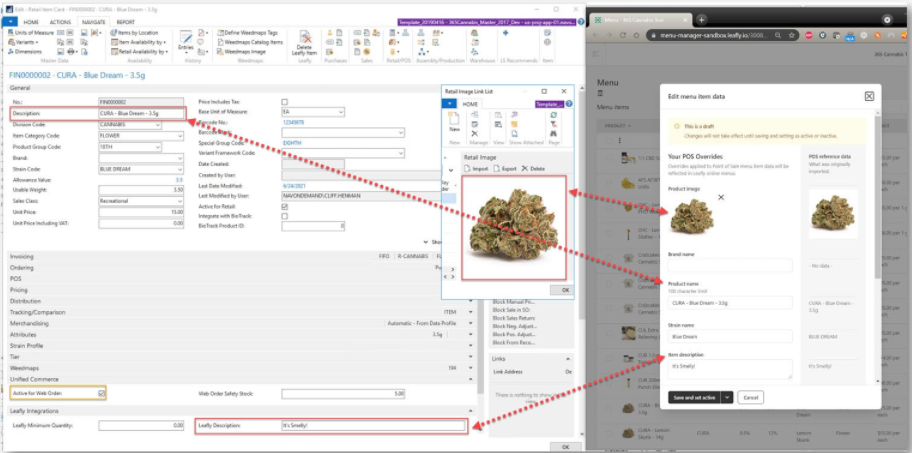The width and height of the screenshot is (912, 453).
Task: Click Export under Retail Image
Action: coord(504,169)
